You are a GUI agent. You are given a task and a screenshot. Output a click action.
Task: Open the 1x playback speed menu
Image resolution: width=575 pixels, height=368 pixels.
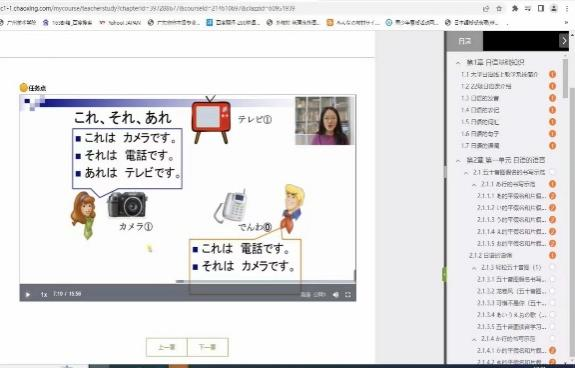[44, 294]
